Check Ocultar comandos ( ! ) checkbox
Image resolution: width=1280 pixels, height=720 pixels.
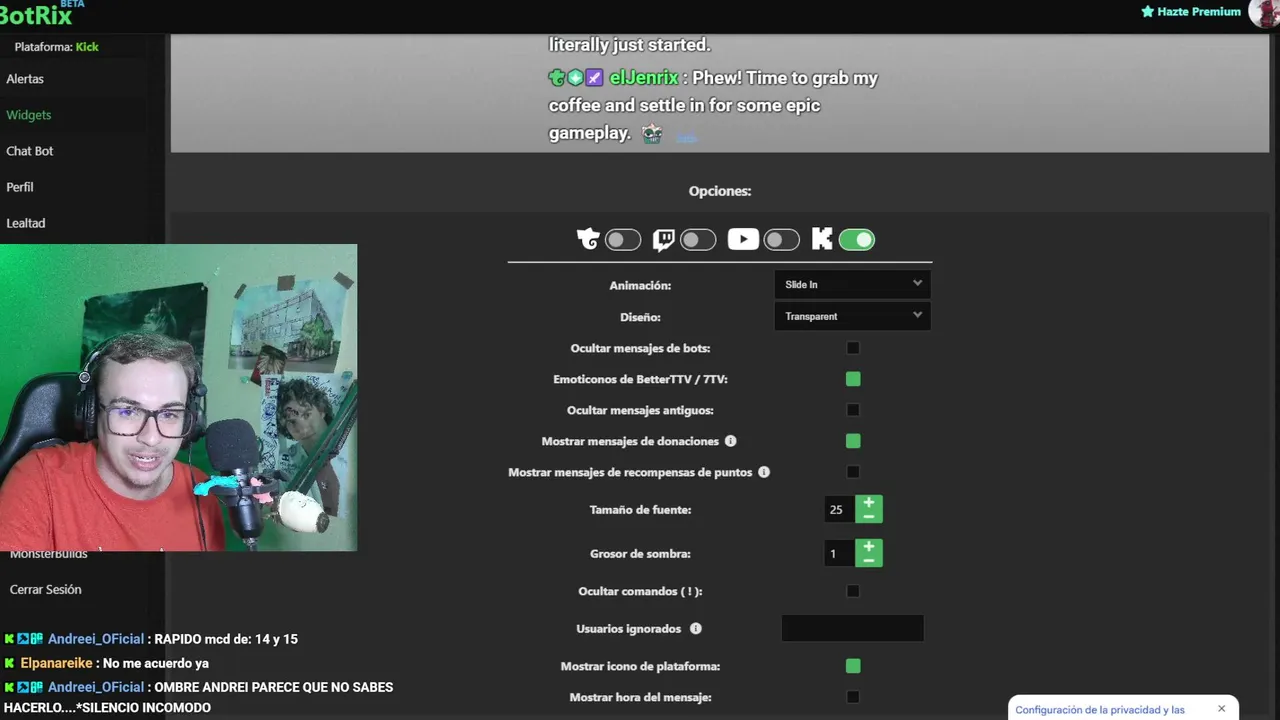(853, 591)
